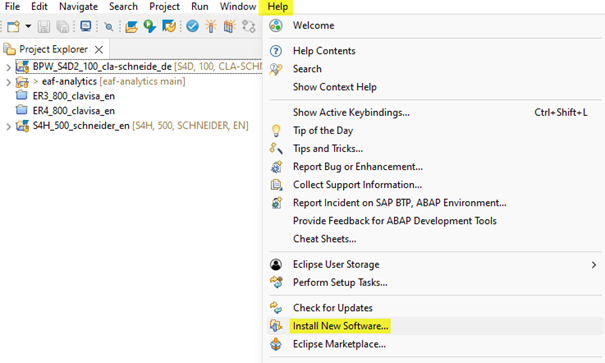Screen dimensions: 605x363
Task: Select the Project Explorer tab
Action: click(x=54, y=49)
